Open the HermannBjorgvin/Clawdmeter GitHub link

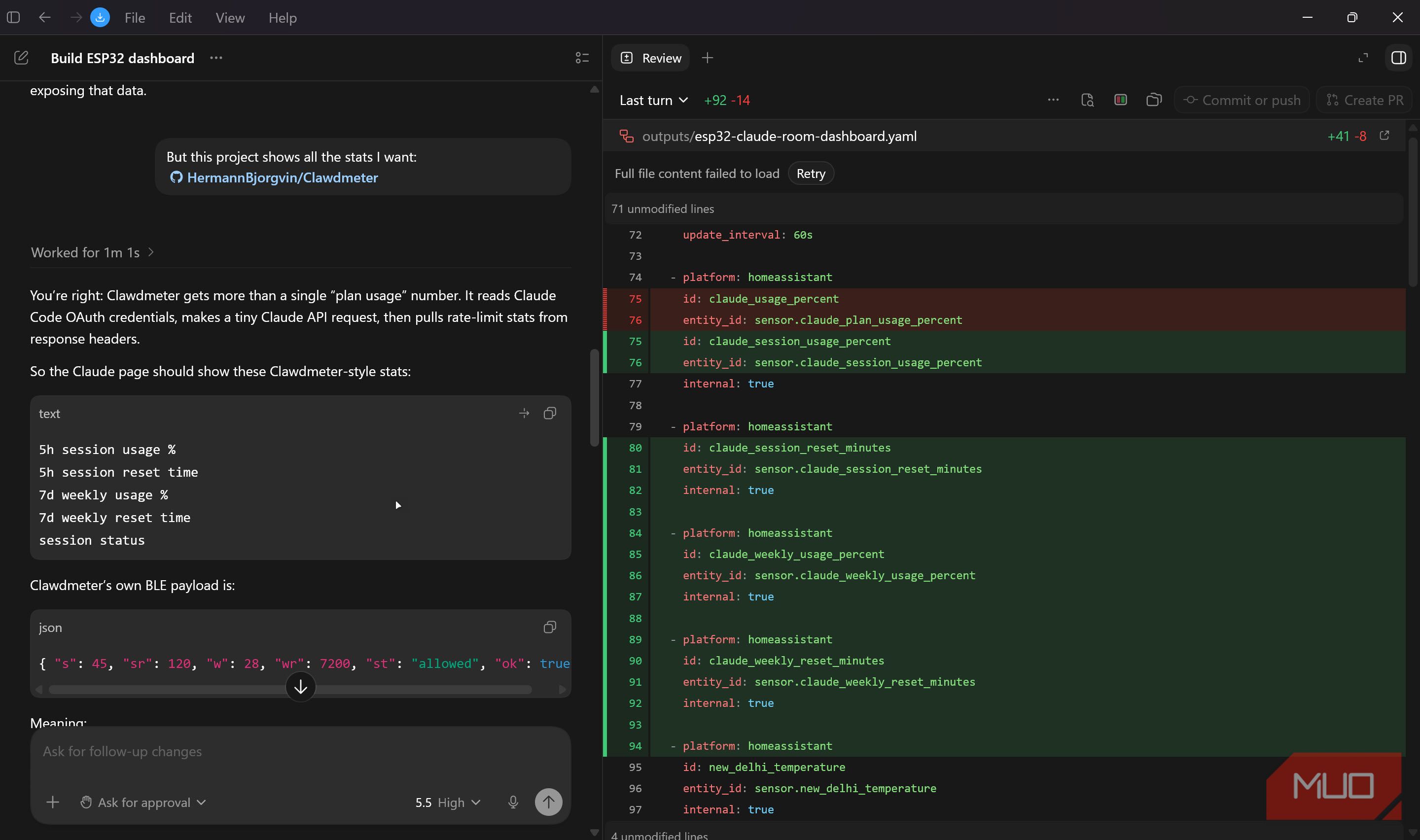click(274, 177)
